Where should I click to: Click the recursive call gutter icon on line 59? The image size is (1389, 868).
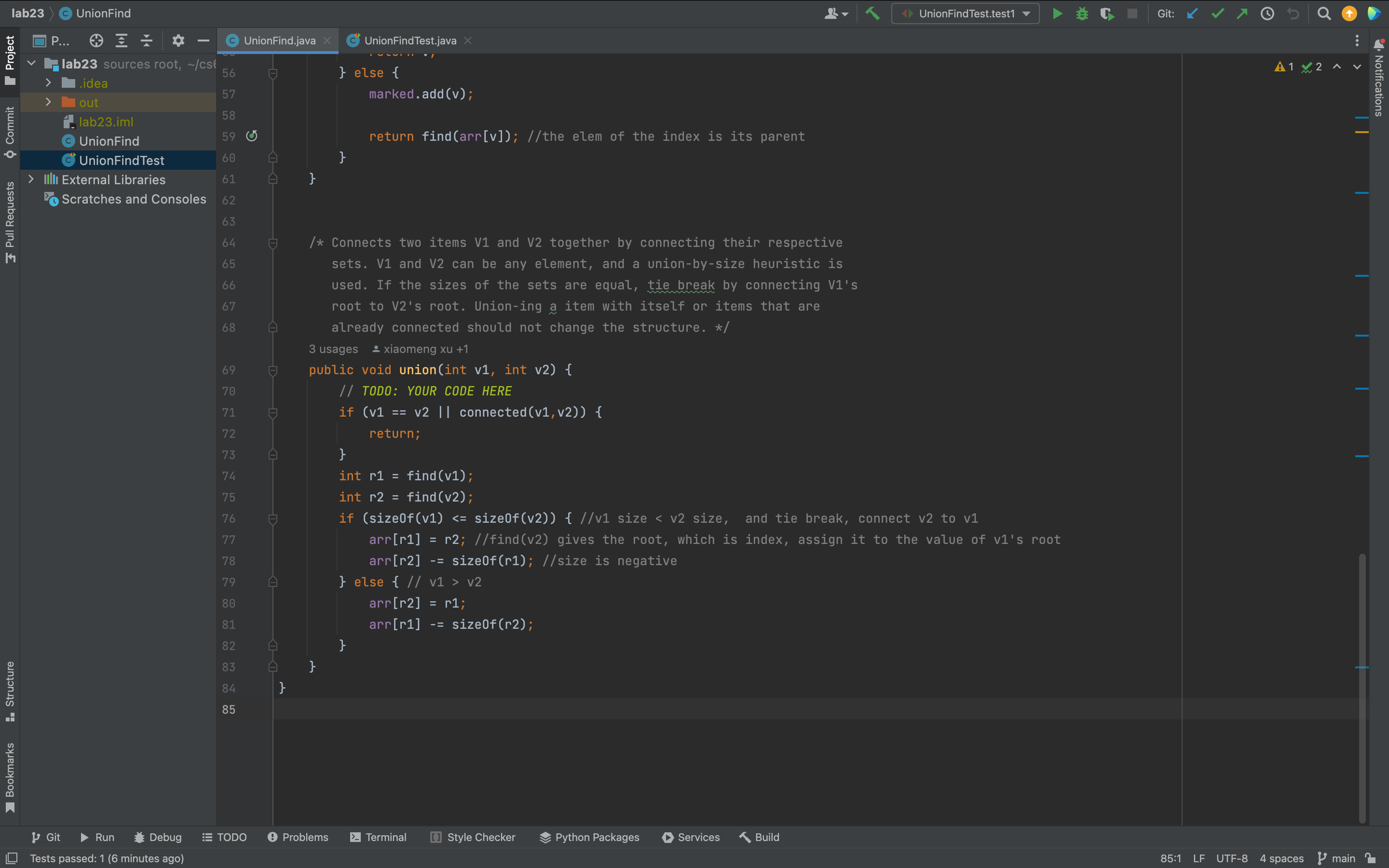tap(251, 136)
